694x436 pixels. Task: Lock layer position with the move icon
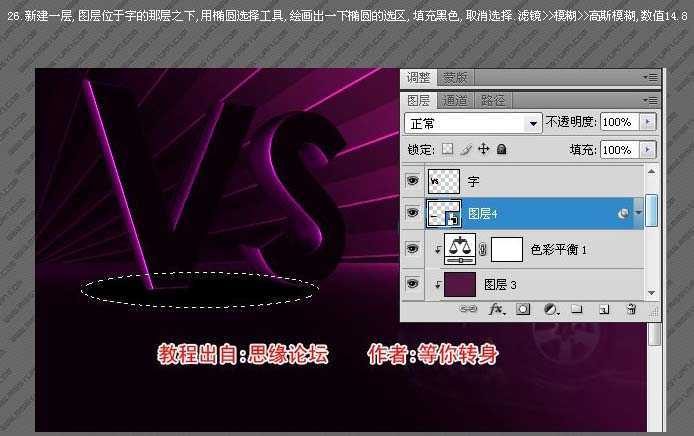coord(483,149)
